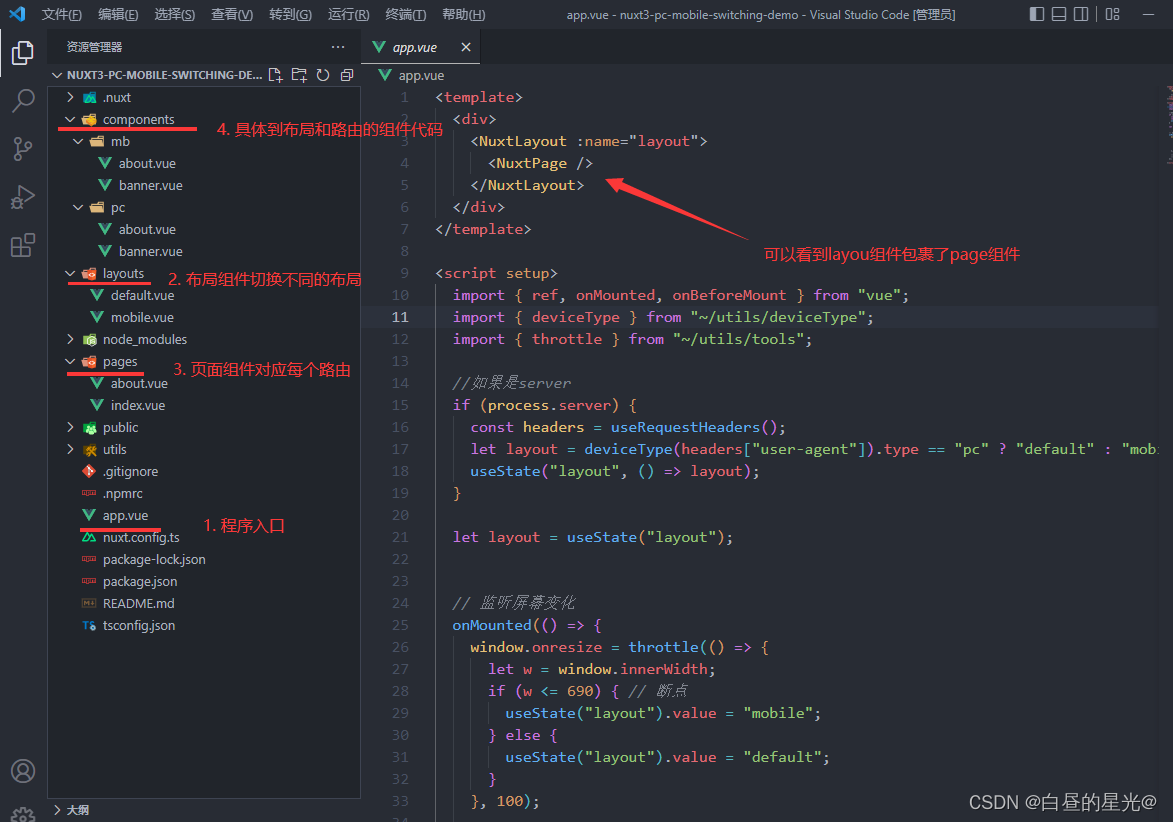Toggle the Primary Side Bar visibility
The height and width of the screenshot is (822, 1173).
click(1037, 14)
